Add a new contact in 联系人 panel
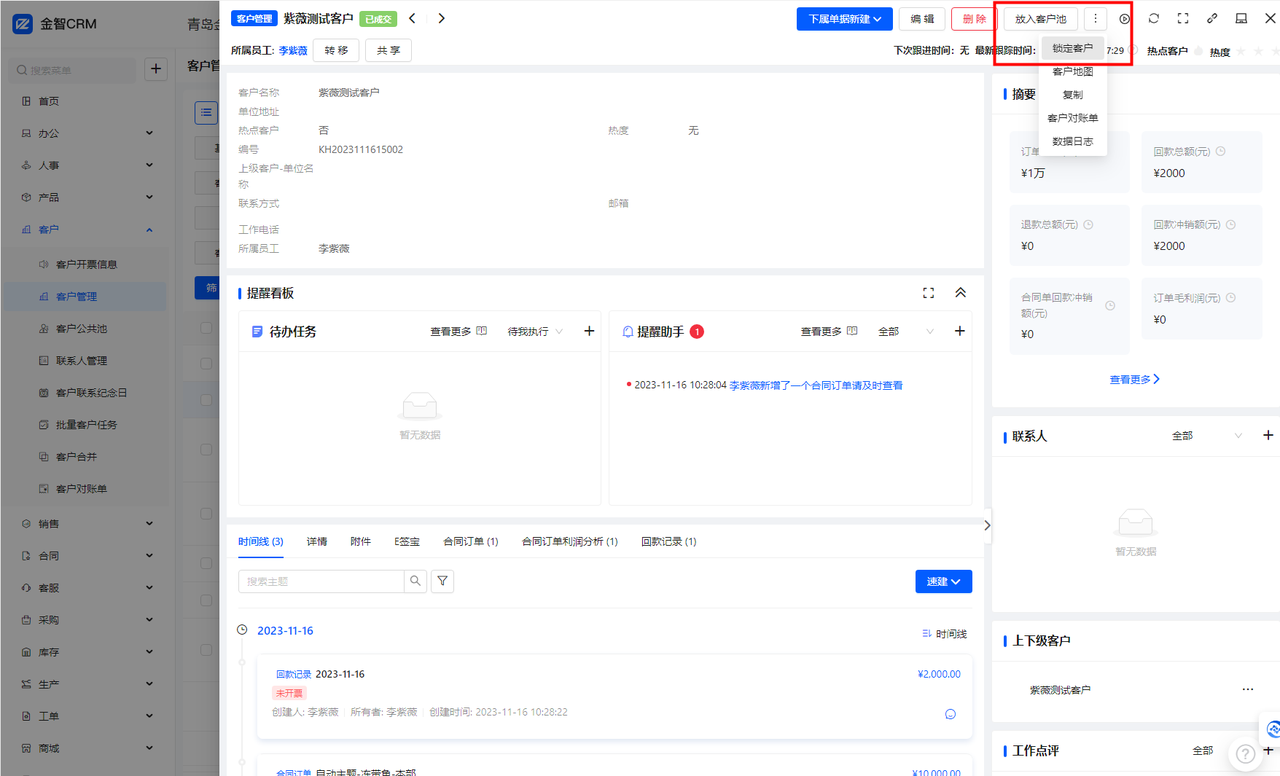 tap(1268, 436)
